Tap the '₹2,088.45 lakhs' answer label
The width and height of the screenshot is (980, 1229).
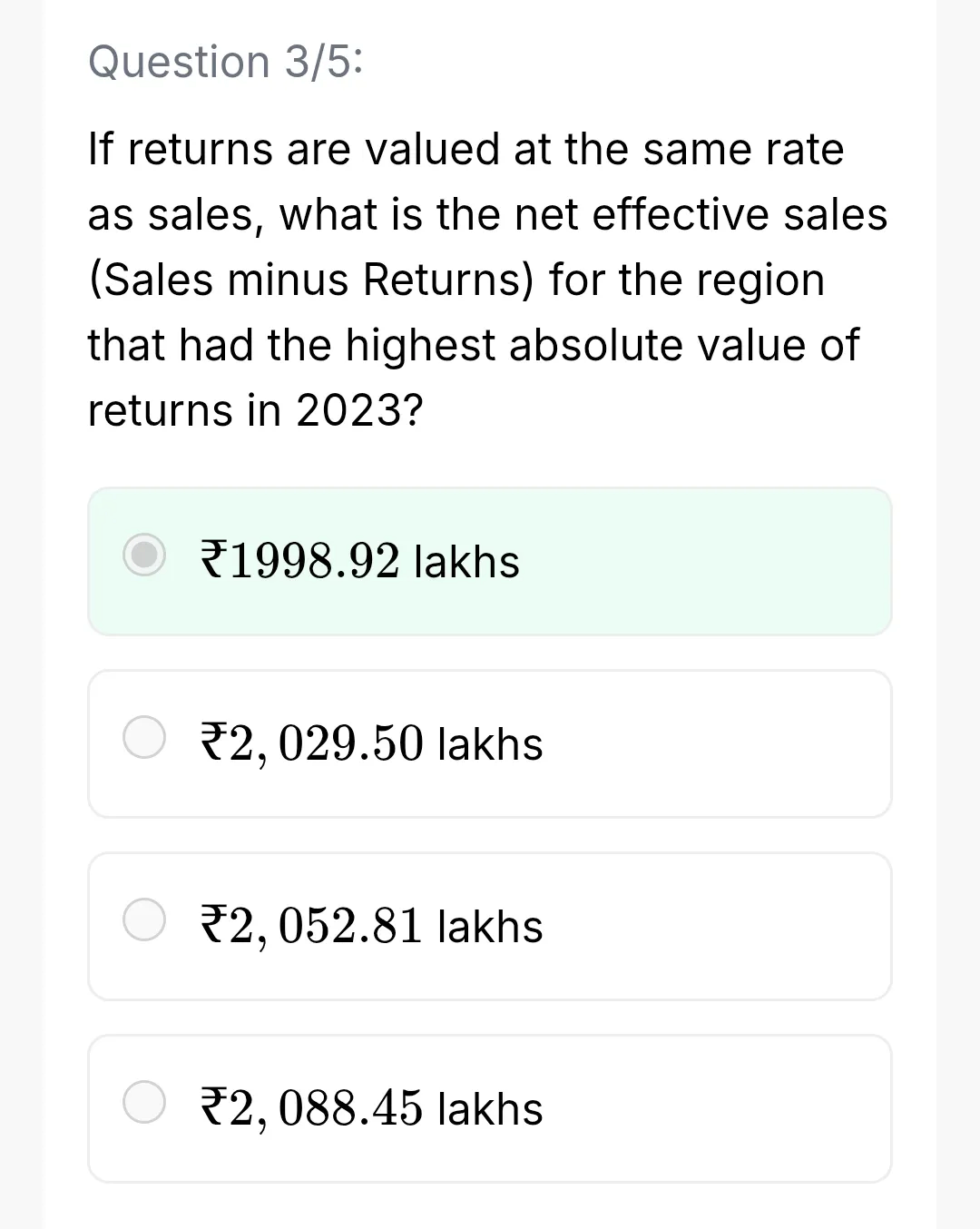371,1109
